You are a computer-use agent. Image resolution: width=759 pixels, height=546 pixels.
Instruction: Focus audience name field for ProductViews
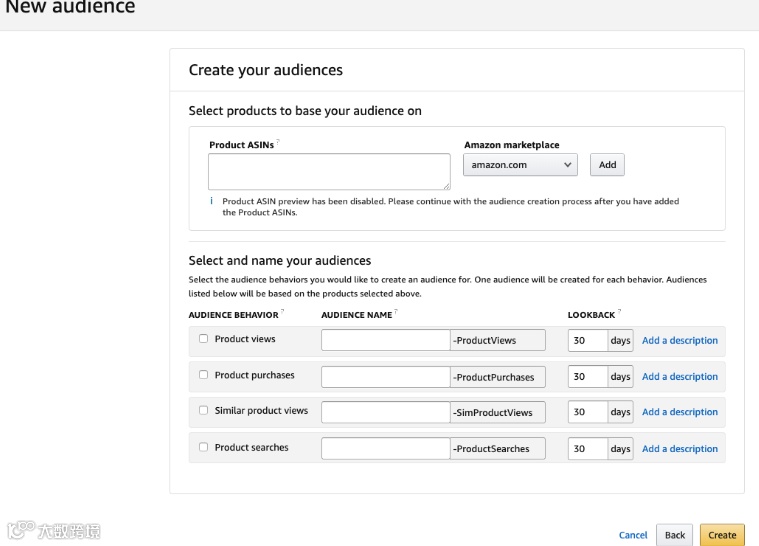[385, 340]
